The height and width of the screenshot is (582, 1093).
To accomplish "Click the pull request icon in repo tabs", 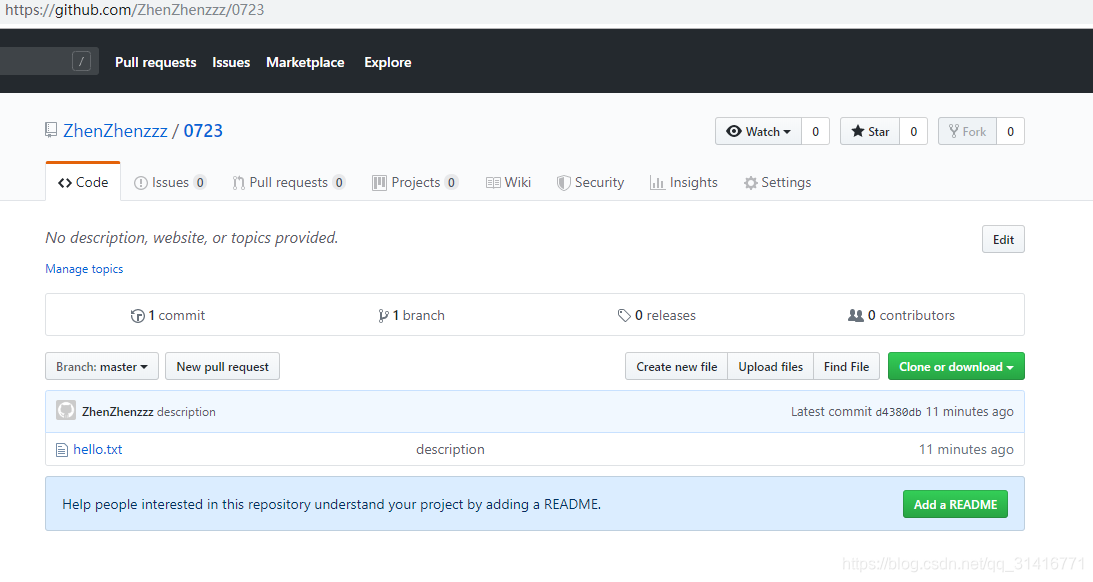I will tap(238, 183).
